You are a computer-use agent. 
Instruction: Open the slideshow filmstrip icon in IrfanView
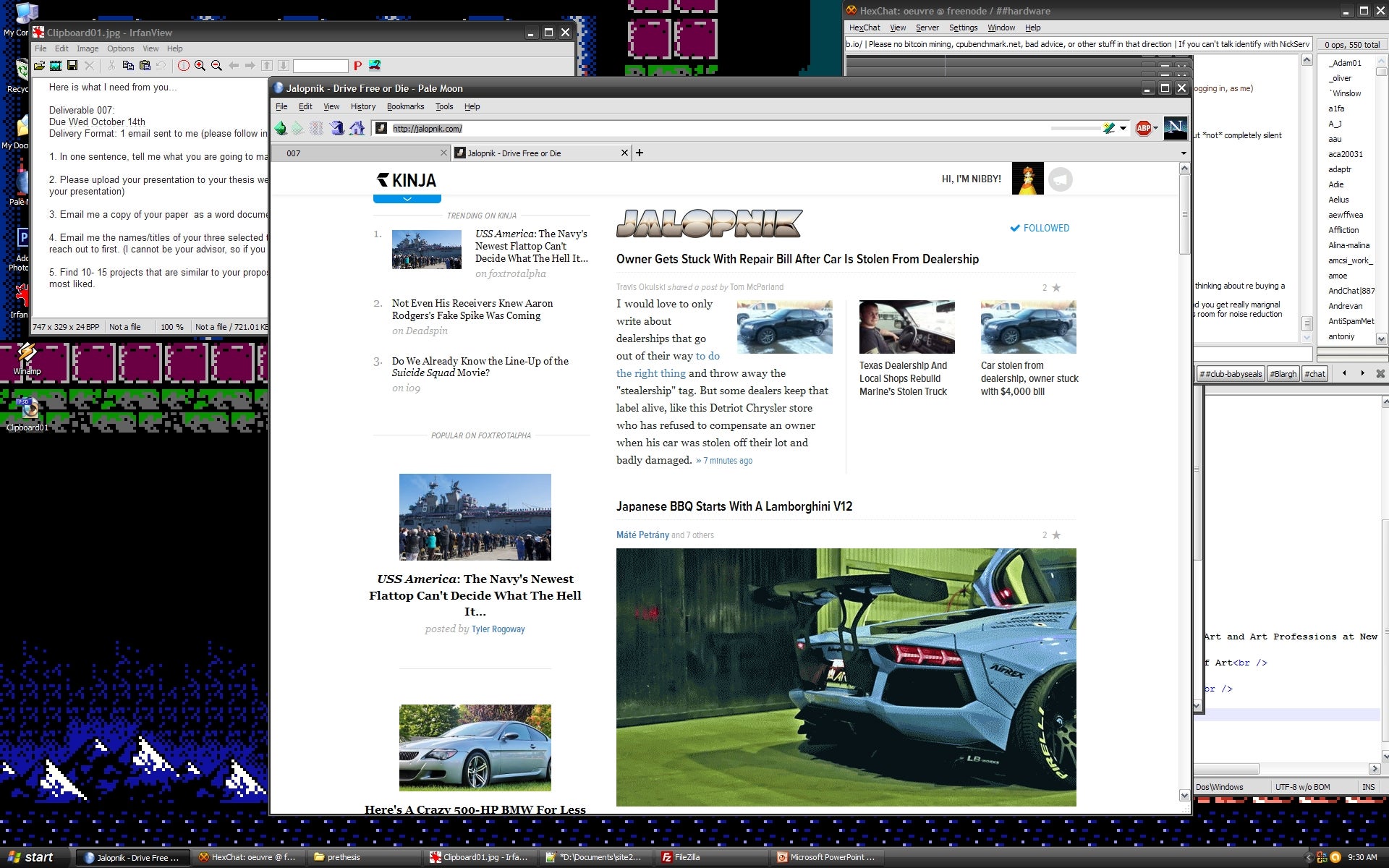tap(55, 66)
